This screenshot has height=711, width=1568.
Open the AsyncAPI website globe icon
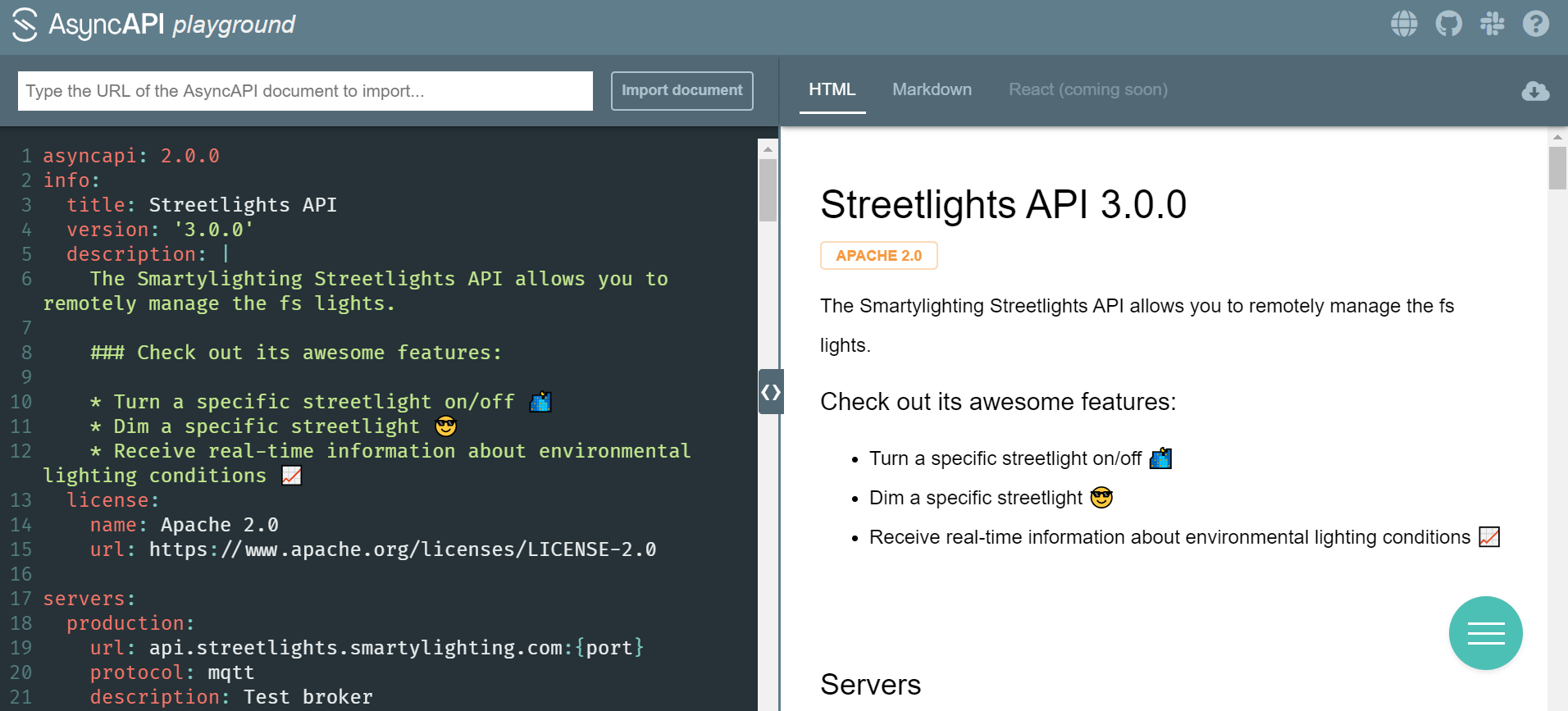1404,24
